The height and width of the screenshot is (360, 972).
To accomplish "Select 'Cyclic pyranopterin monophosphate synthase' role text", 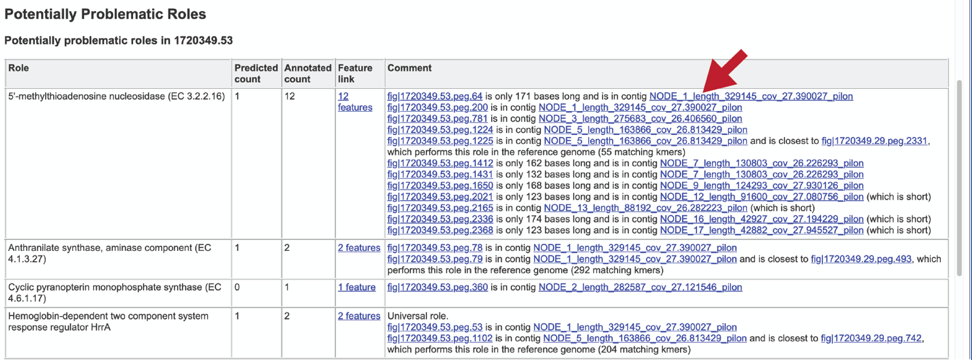I will (x=114, y=293).
